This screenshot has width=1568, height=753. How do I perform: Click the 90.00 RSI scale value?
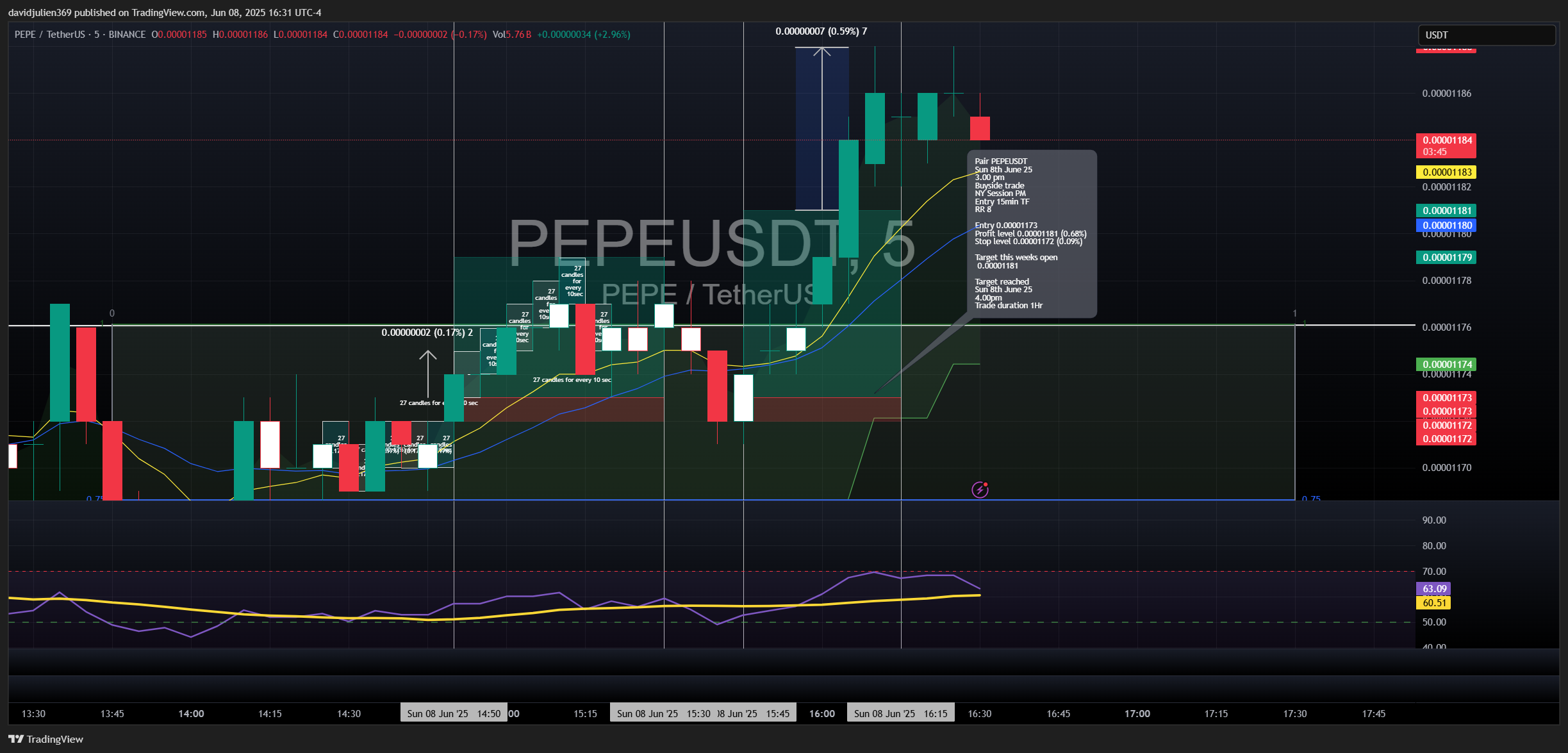coord(1434,520)
